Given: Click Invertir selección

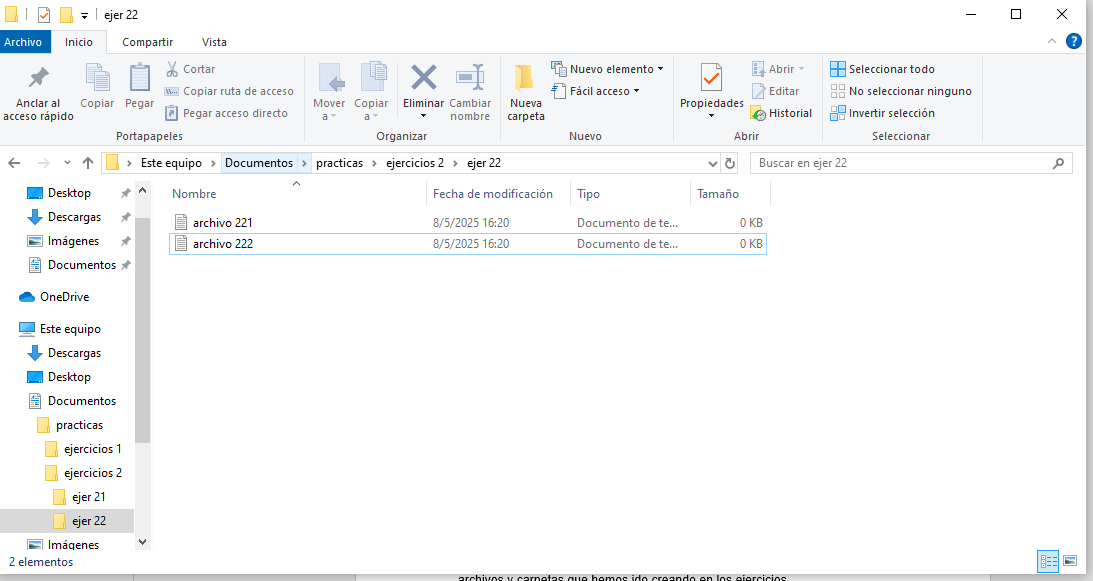Looking at the screenshot, I should pyautogui.click(x=891, y=113).
